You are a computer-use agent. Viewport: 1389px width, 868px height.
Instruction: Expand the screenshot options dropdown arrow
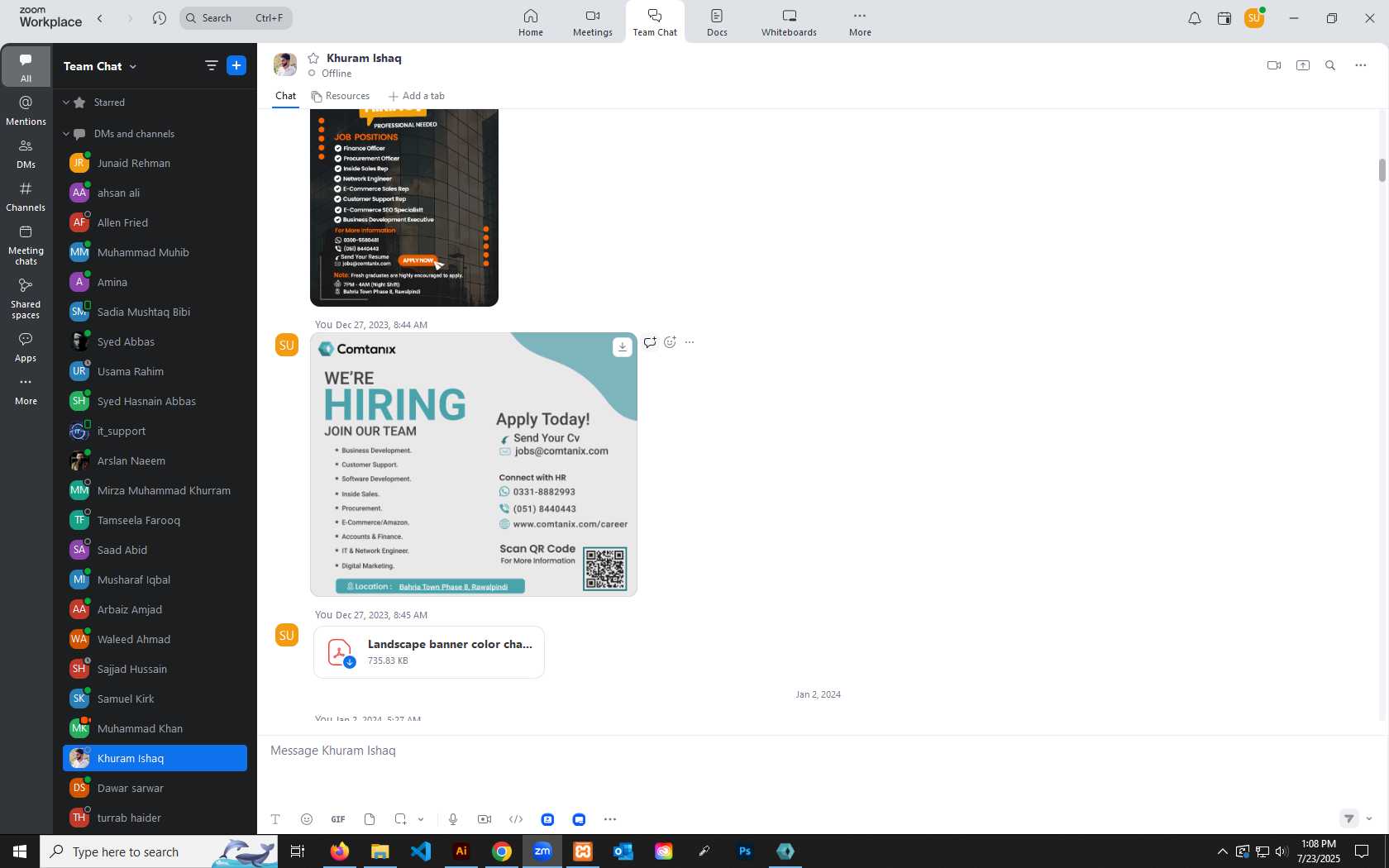421,819
